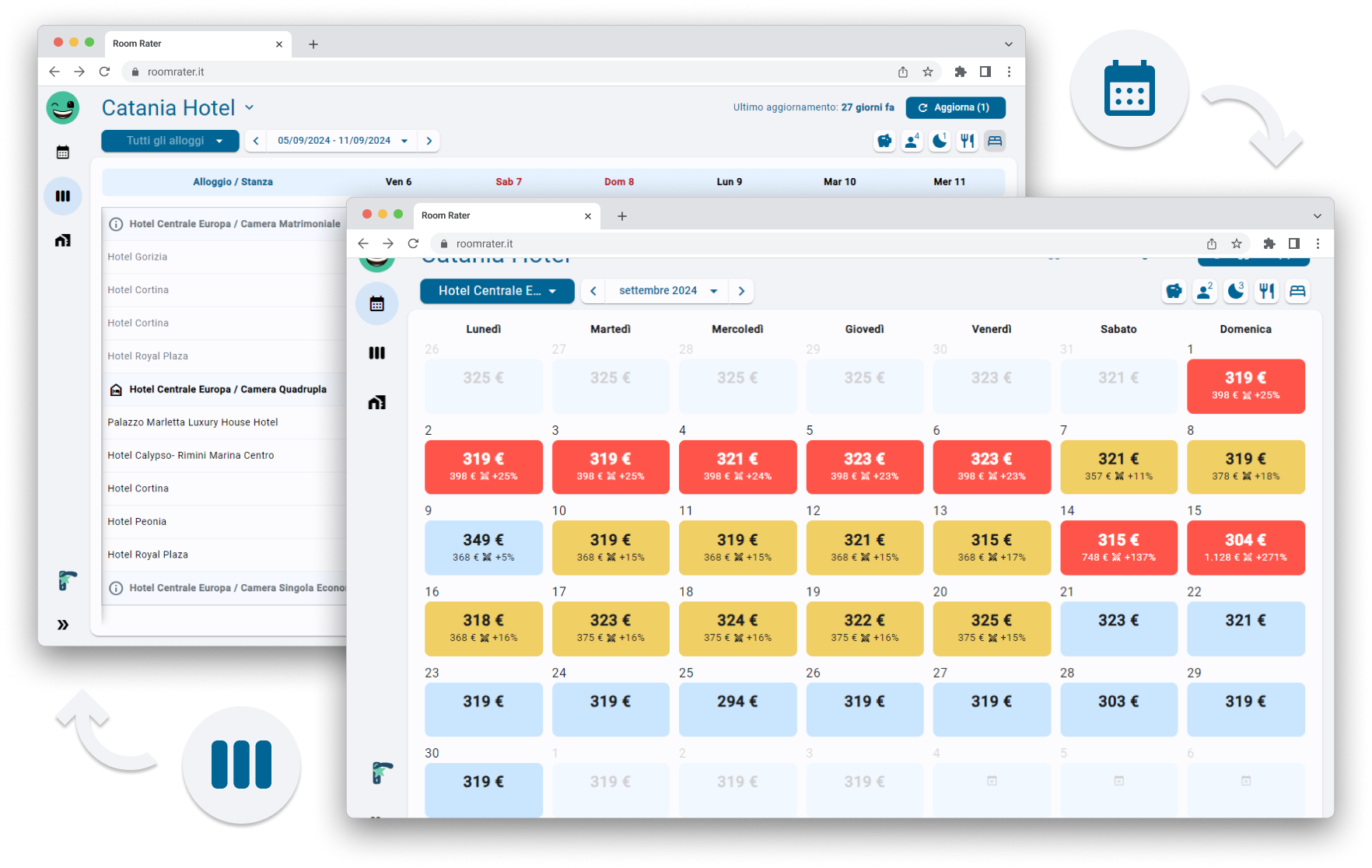This screenshot has height=868, width=1372.
Task: Select Hotel Gorizia row
Action: [225, 257]
